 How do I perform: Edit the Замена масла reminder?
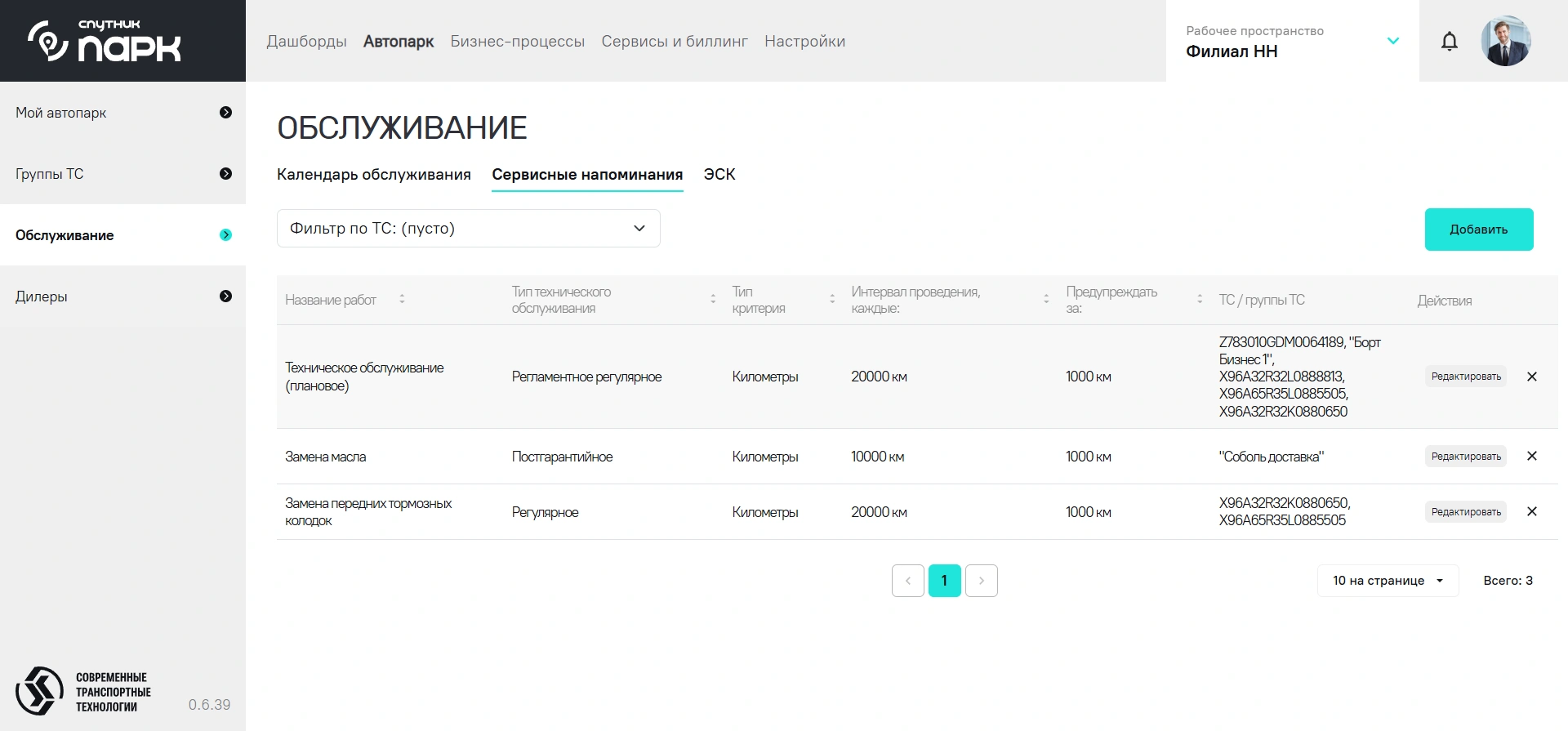1465,457
